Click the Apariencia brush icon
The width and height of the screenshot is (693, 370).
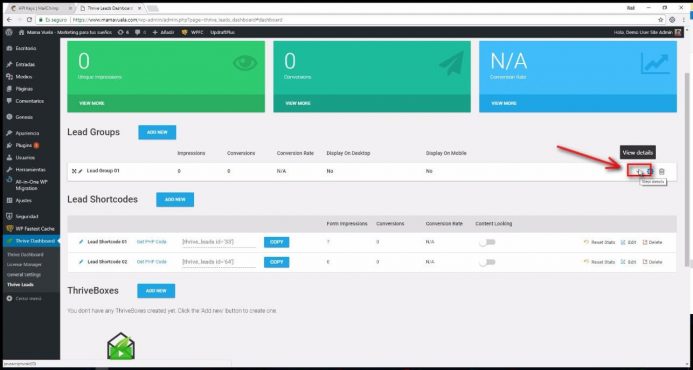(9, 133)
